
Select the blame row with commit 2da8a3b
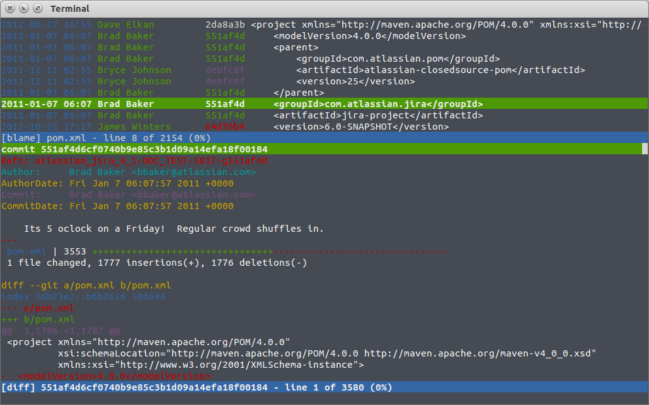[324, 24]
